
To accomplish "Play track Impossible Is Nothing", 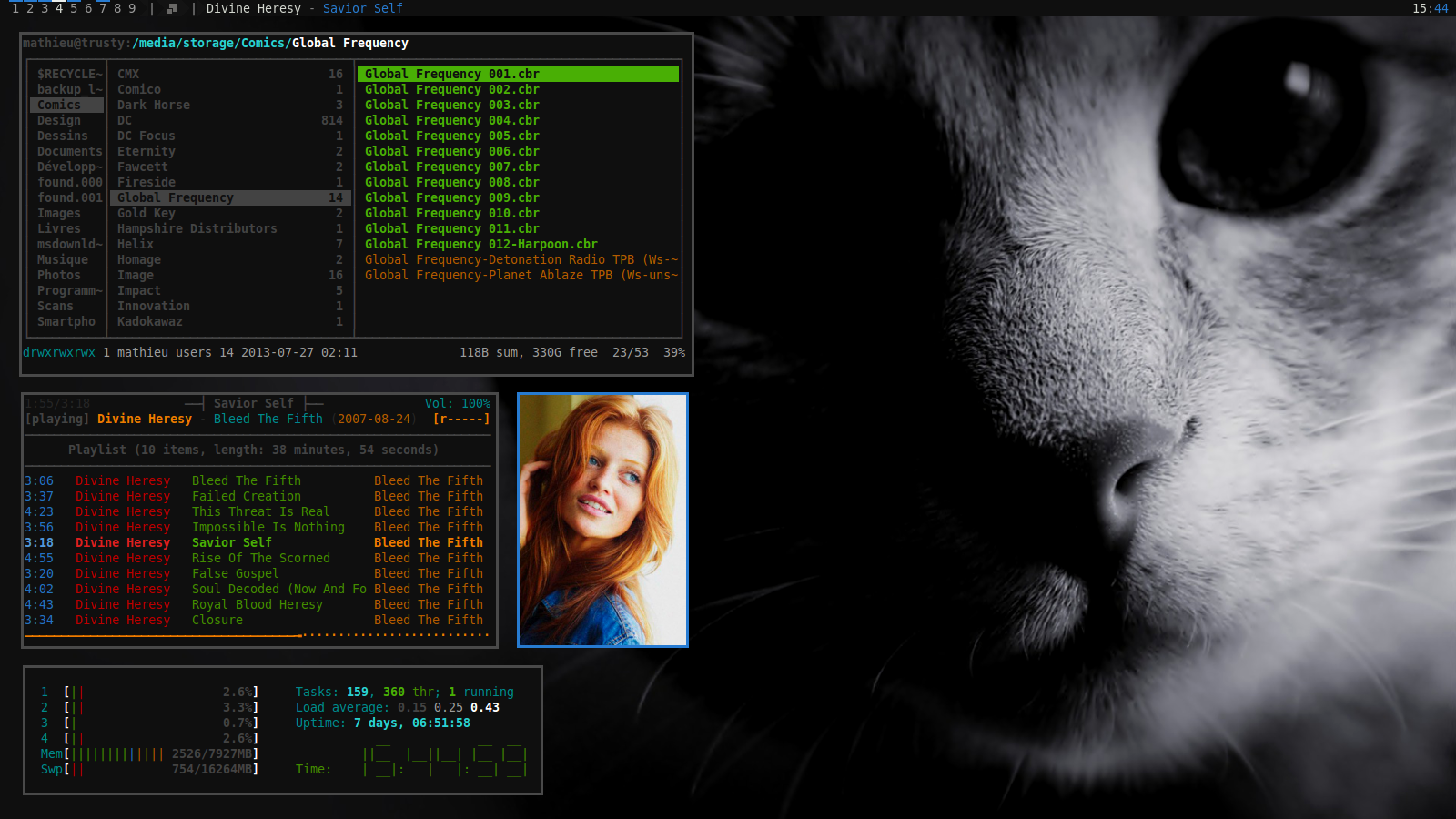I will tap(255, 527).
